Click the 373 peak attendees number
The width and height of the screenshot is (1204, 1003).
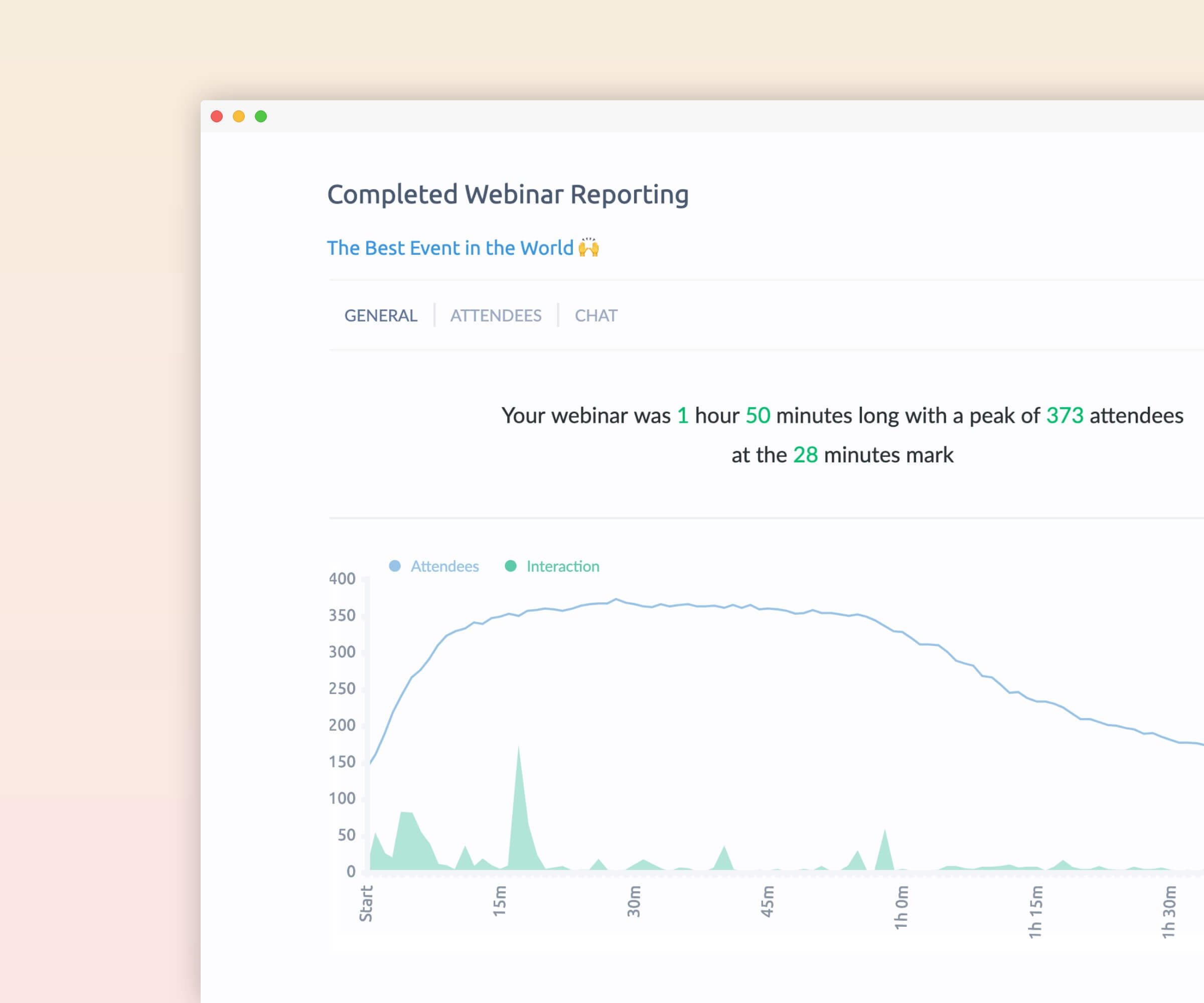[x=1065, y=416]
